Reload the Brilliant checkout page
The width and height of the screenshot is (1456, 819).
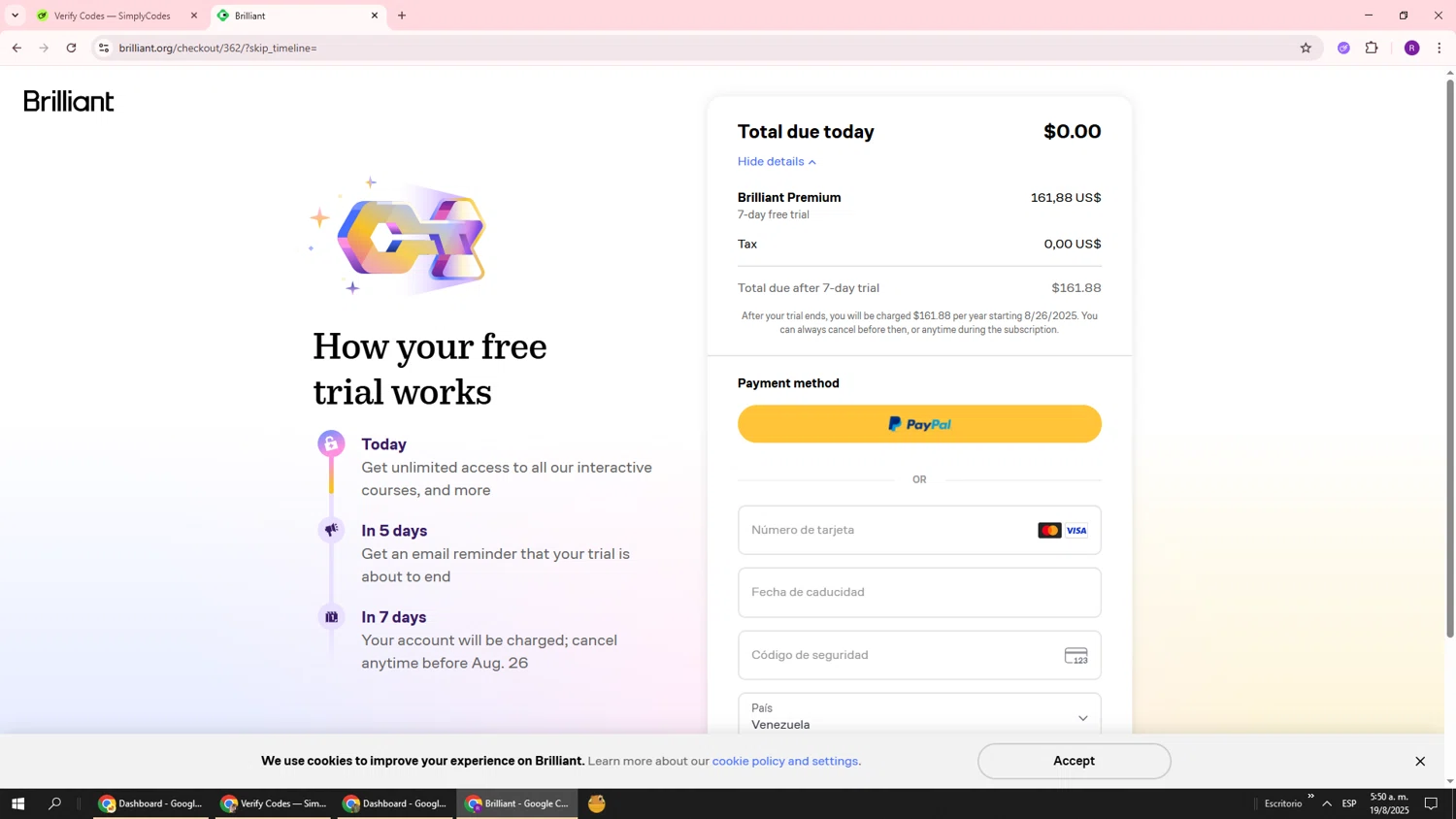71,48
